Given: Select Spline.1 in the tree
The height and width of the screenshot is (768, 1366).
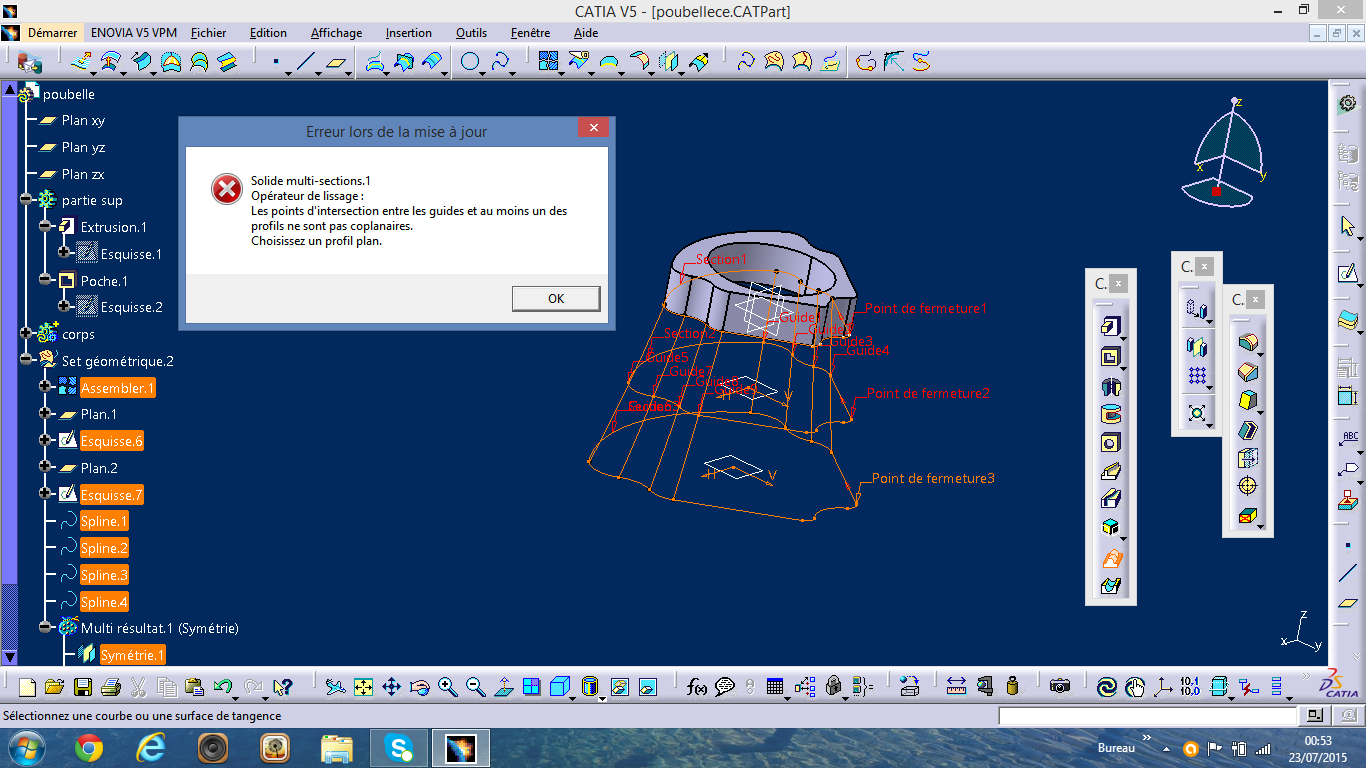Looking at the screenshot, I should [x=104, y=521].
